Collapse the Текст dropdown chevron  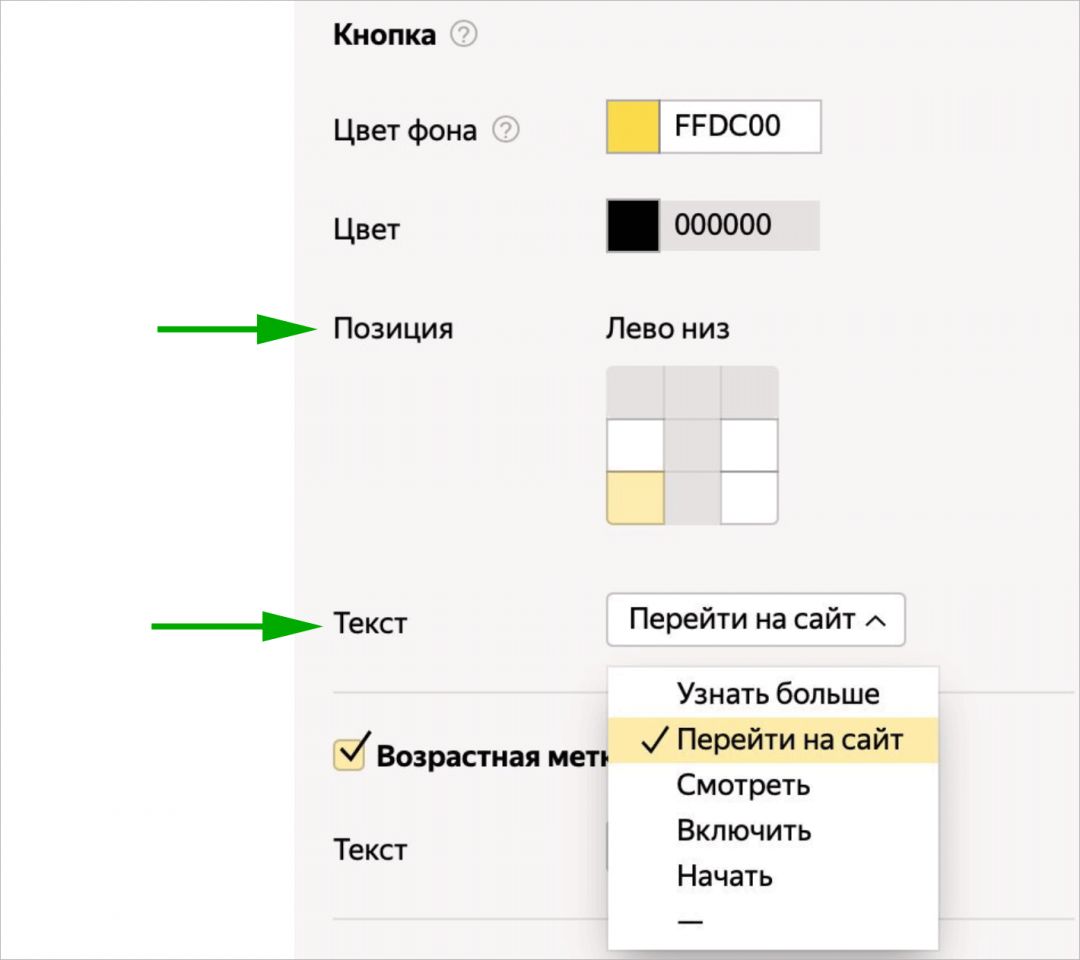coord(878,621)
